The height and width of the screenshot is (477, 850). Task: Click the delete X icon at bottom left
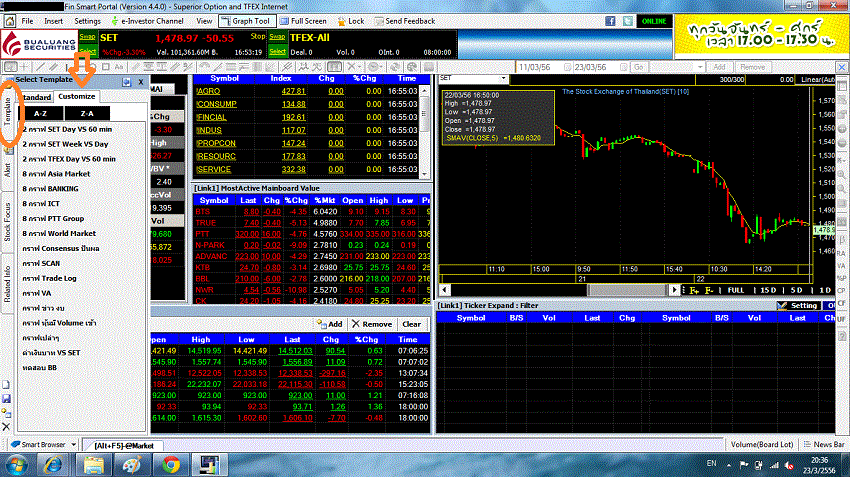(x=7, y=427)
